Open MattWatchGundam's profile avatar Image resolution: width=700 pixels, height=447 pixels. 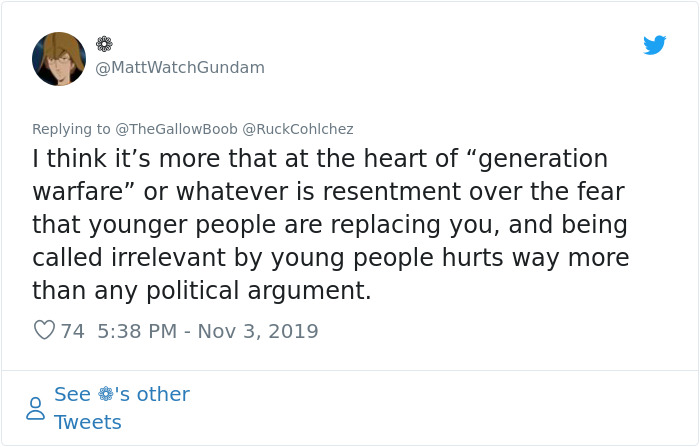coord(59,58)
